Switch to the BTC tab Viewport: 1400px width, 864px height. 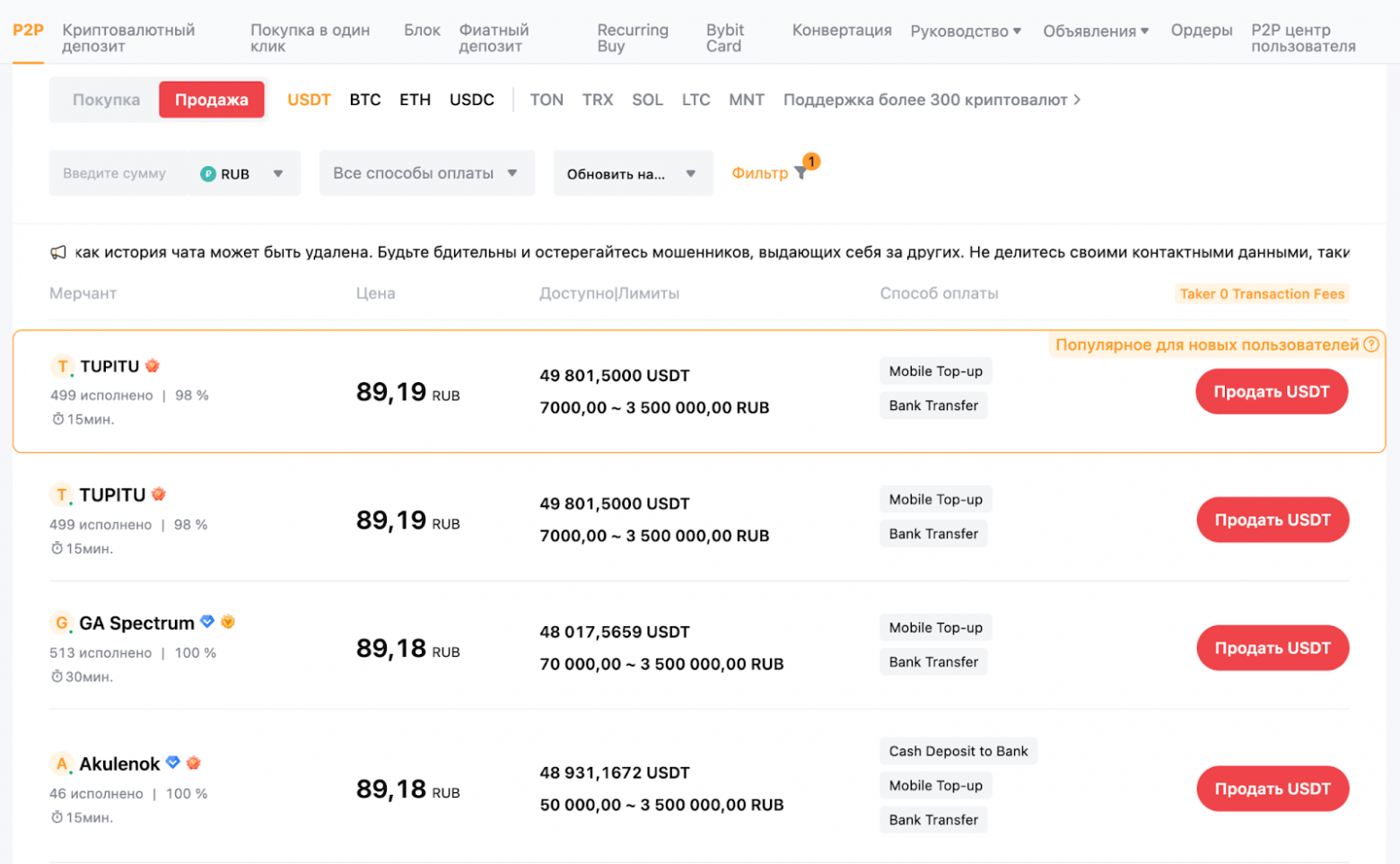tap(365, 100)
